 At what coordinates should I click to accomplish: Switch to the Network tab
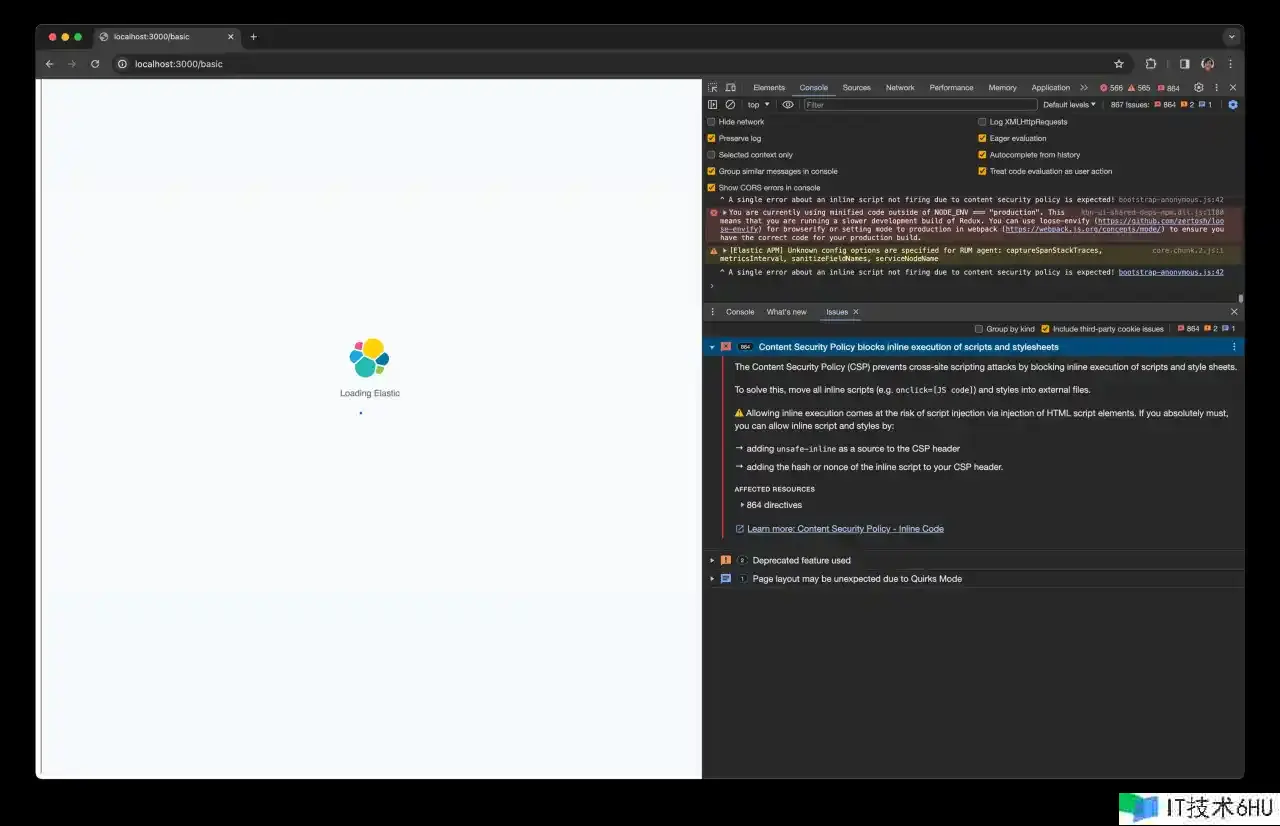900,88
